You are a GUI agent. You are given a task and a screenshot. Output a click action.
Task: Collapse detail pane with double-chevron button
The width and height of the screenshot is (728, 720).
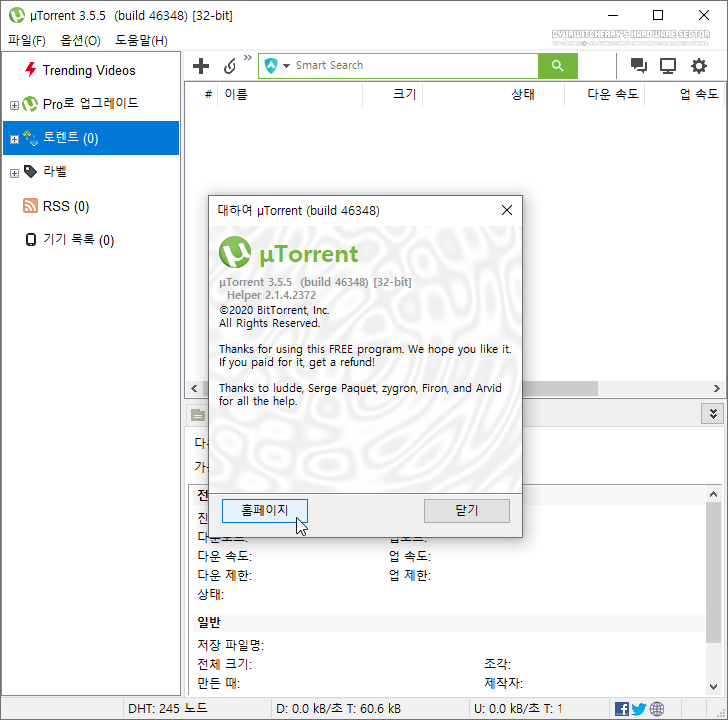pyautogui.click(x=713, y=414)
